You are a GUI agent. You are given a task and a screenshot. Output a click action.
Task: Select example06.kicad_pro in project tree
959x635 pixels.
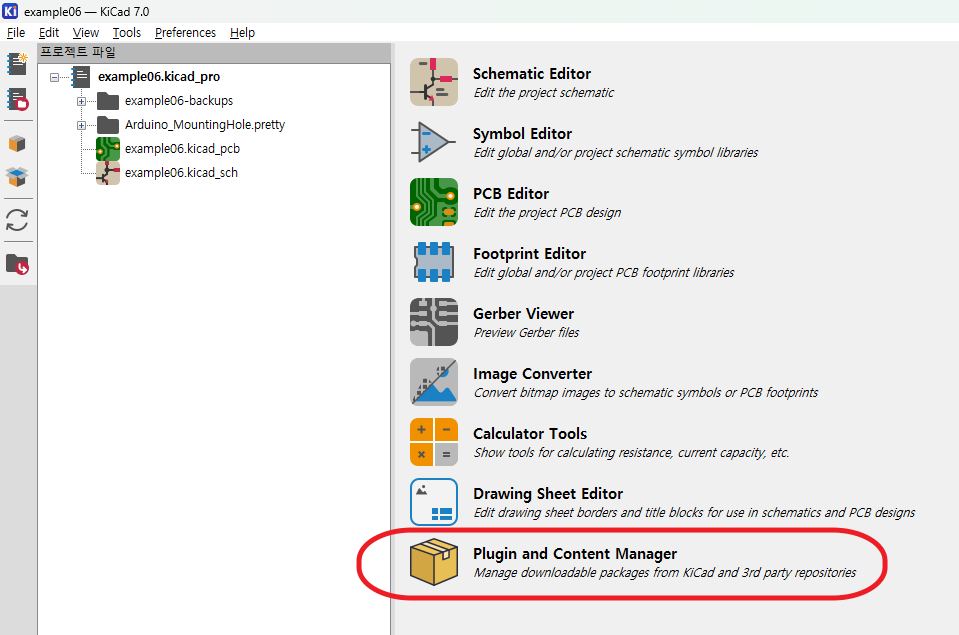pos(159,76)
